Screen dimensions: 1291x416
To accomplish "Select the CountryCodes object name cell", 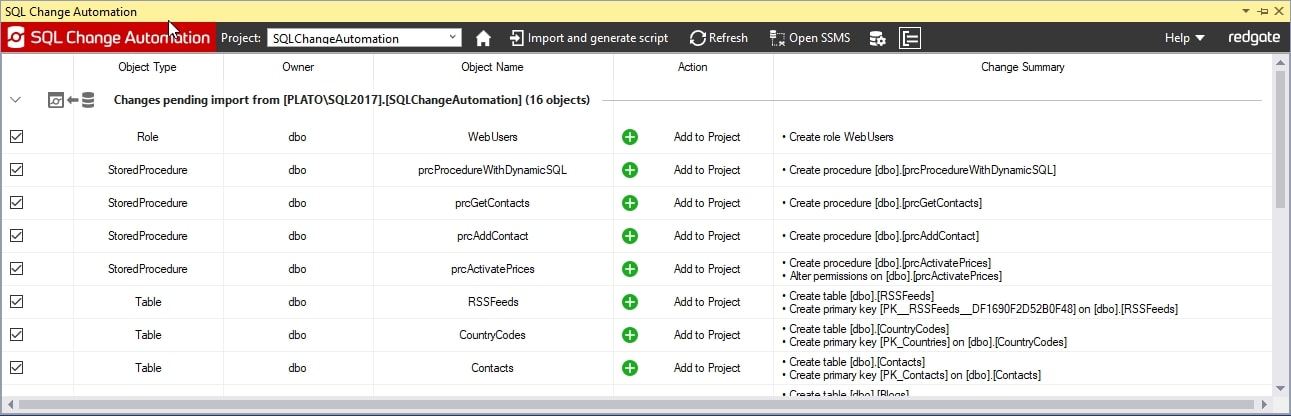I will click(x=493, y=335).
